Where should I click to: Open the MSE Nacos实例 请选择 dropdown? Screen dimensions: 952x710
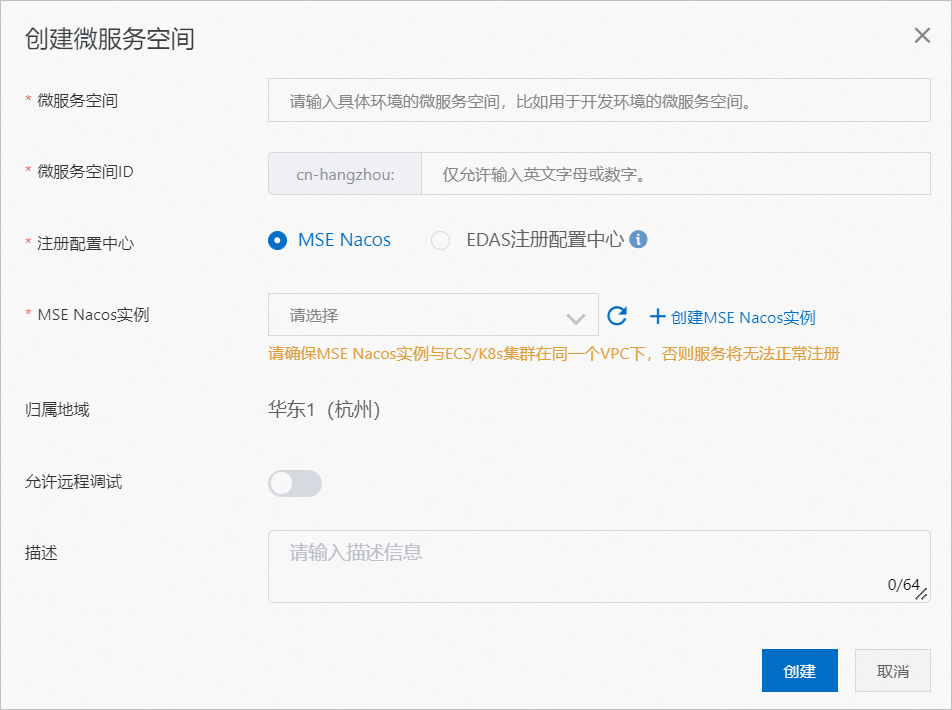click(433, 315)
